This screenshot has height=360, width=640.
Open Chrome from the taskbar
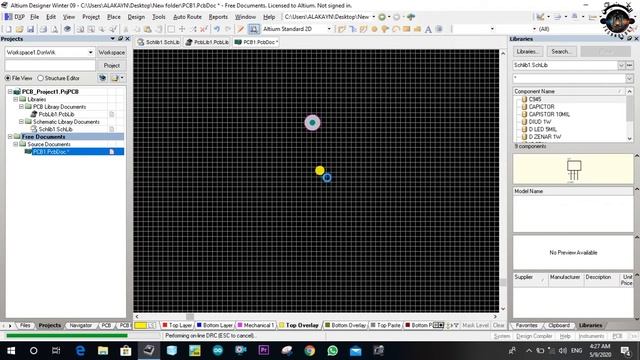click(310, 350)
